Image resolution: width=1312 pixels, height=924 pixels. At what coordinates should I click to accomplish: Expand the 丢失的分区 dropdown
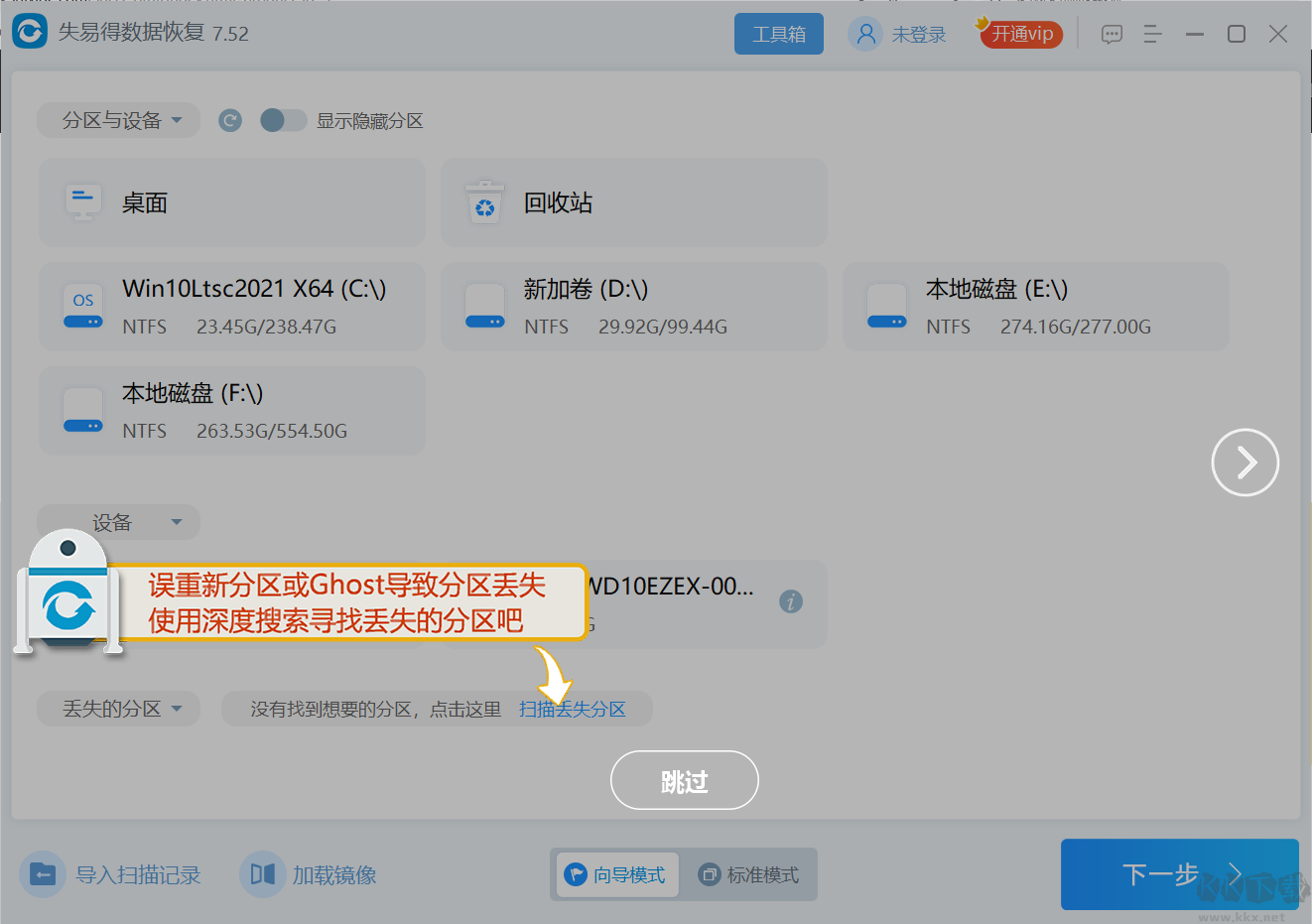pos(119,709)
